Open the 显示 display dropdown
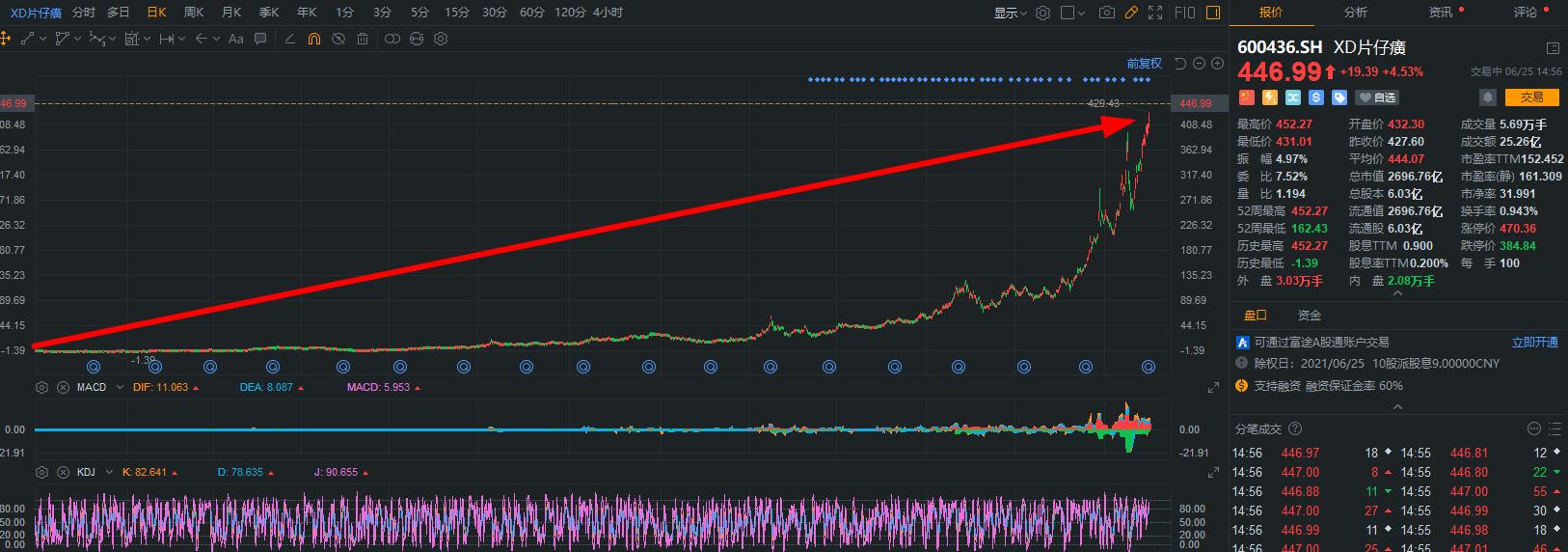The width and height of the screenshot is (1568, 552). point(1010,13)
